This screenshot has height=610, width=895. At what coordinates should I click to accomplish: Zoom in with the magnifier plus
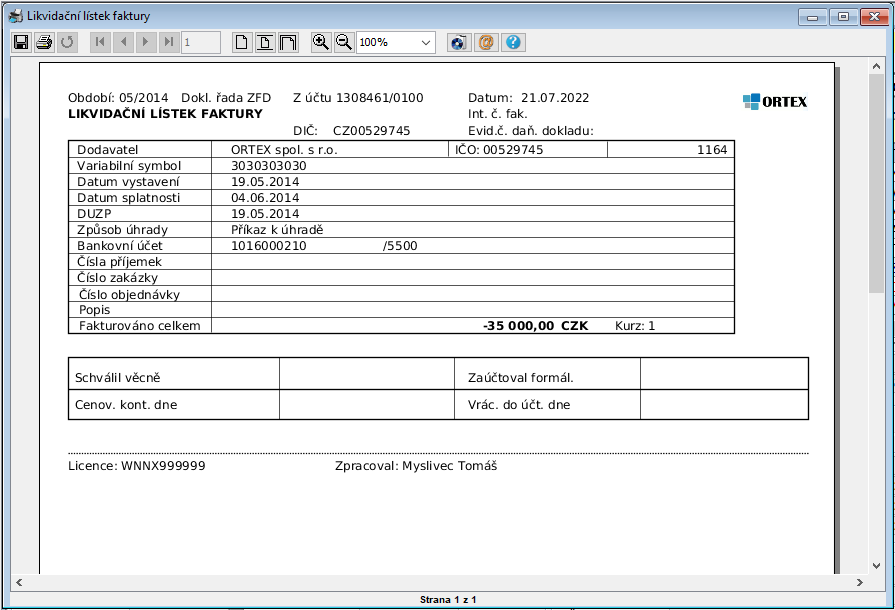click(321, 42)
